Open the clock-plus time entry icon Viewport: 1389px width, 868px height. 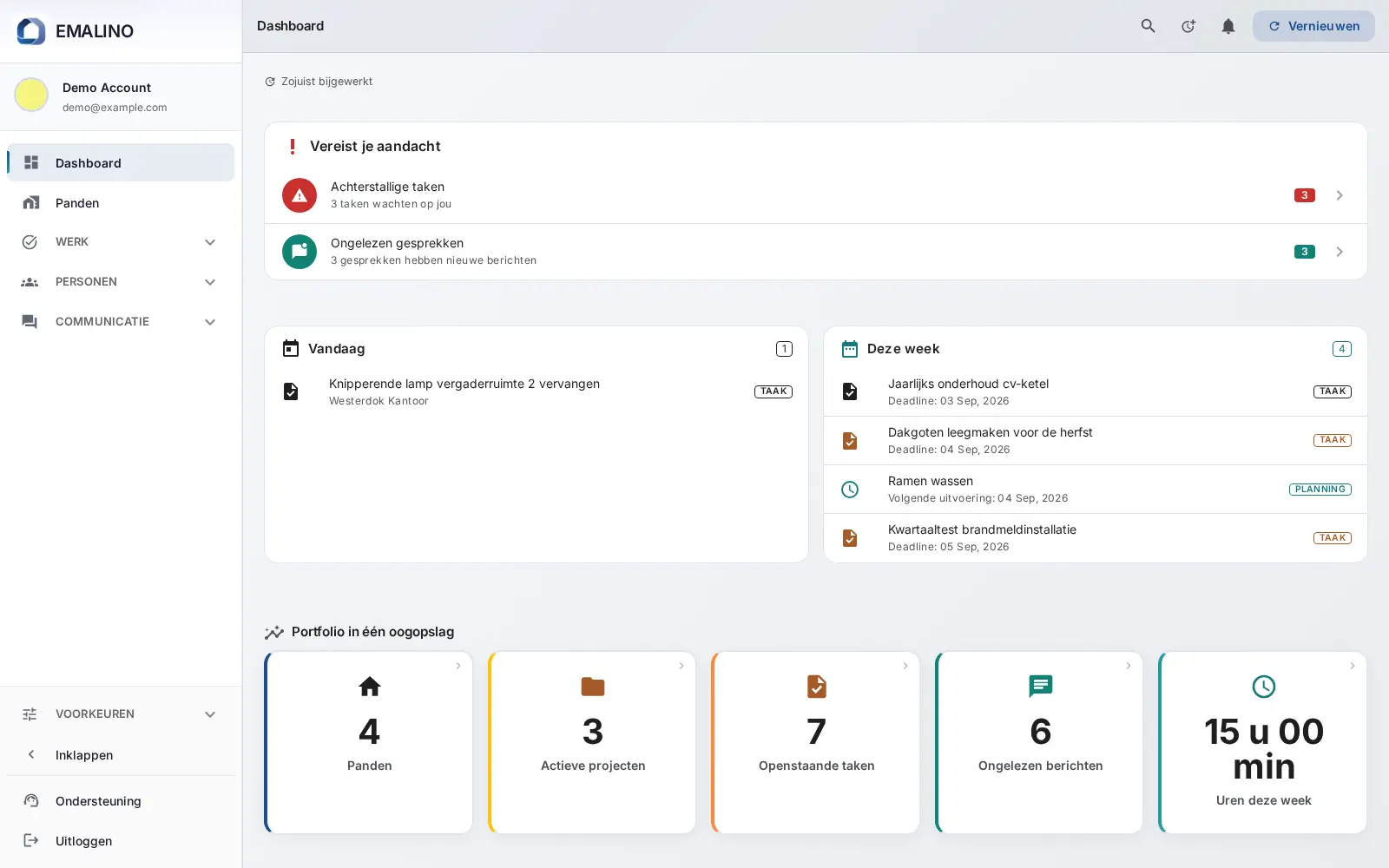pos(1188,26)
